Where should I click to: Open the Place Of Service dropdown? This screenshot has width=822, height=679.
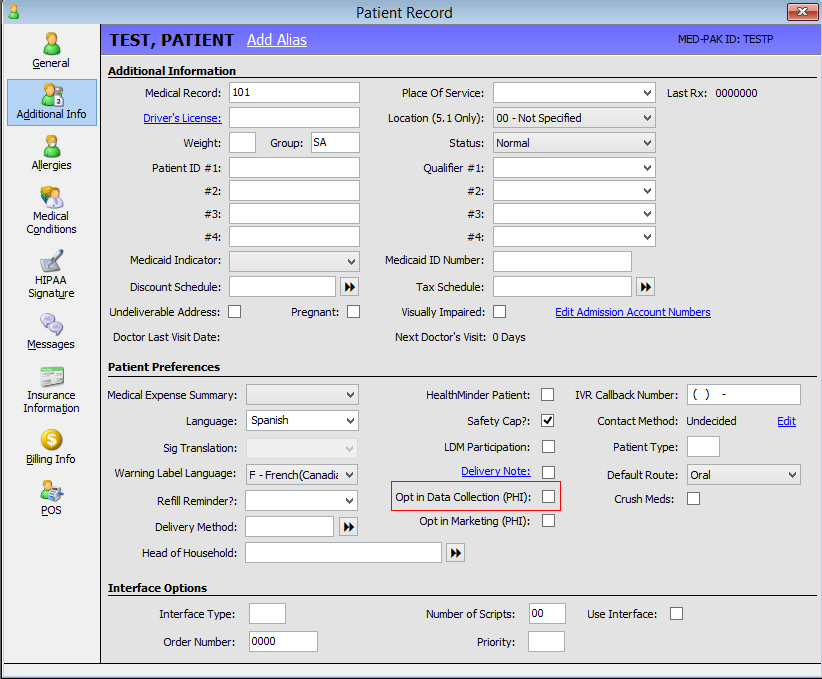coord(574,93)
